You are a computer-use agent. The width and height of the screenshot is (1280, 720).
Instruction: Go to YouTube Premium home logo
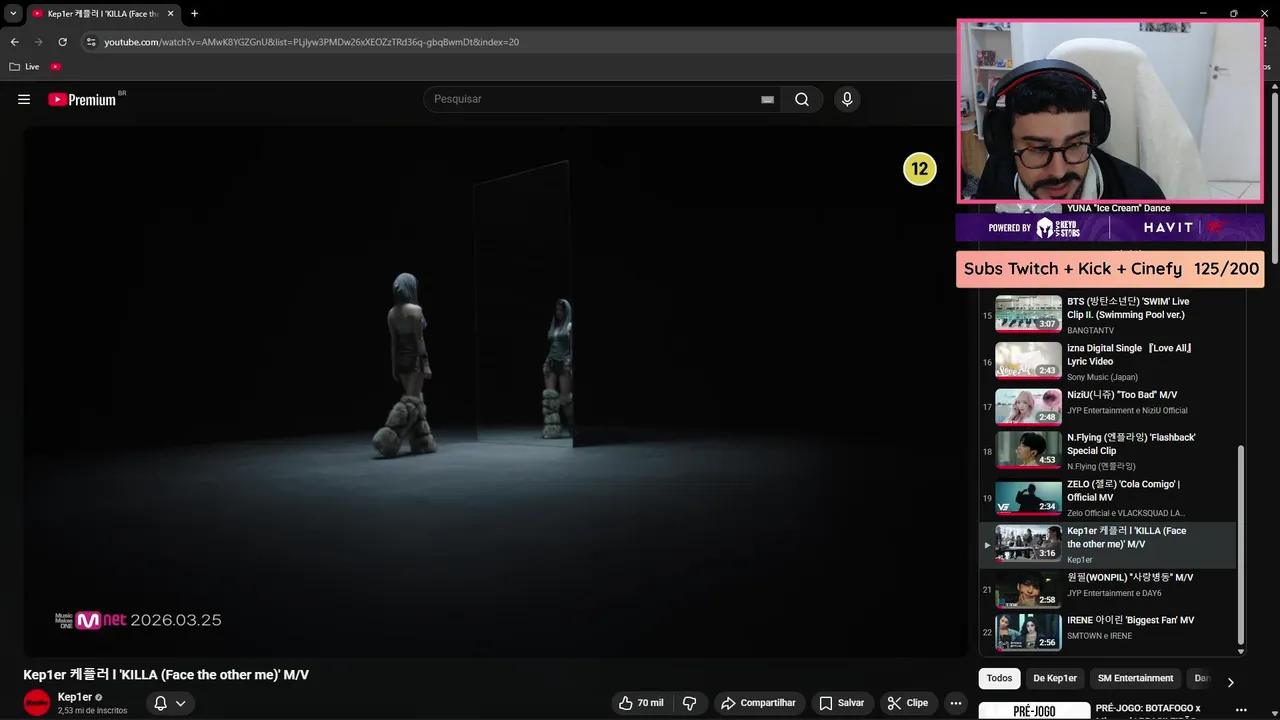[82, 99]
